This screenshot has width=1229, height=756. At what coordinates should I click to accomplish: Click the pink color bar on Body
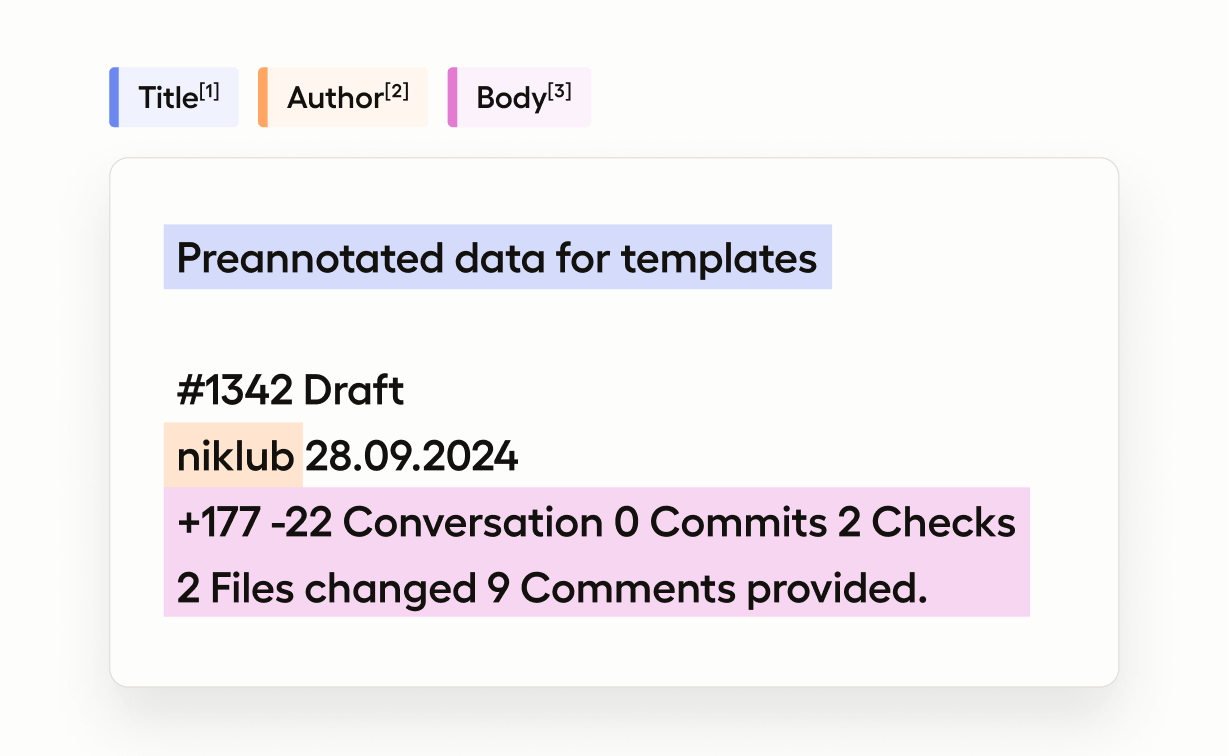coord(452,97)
